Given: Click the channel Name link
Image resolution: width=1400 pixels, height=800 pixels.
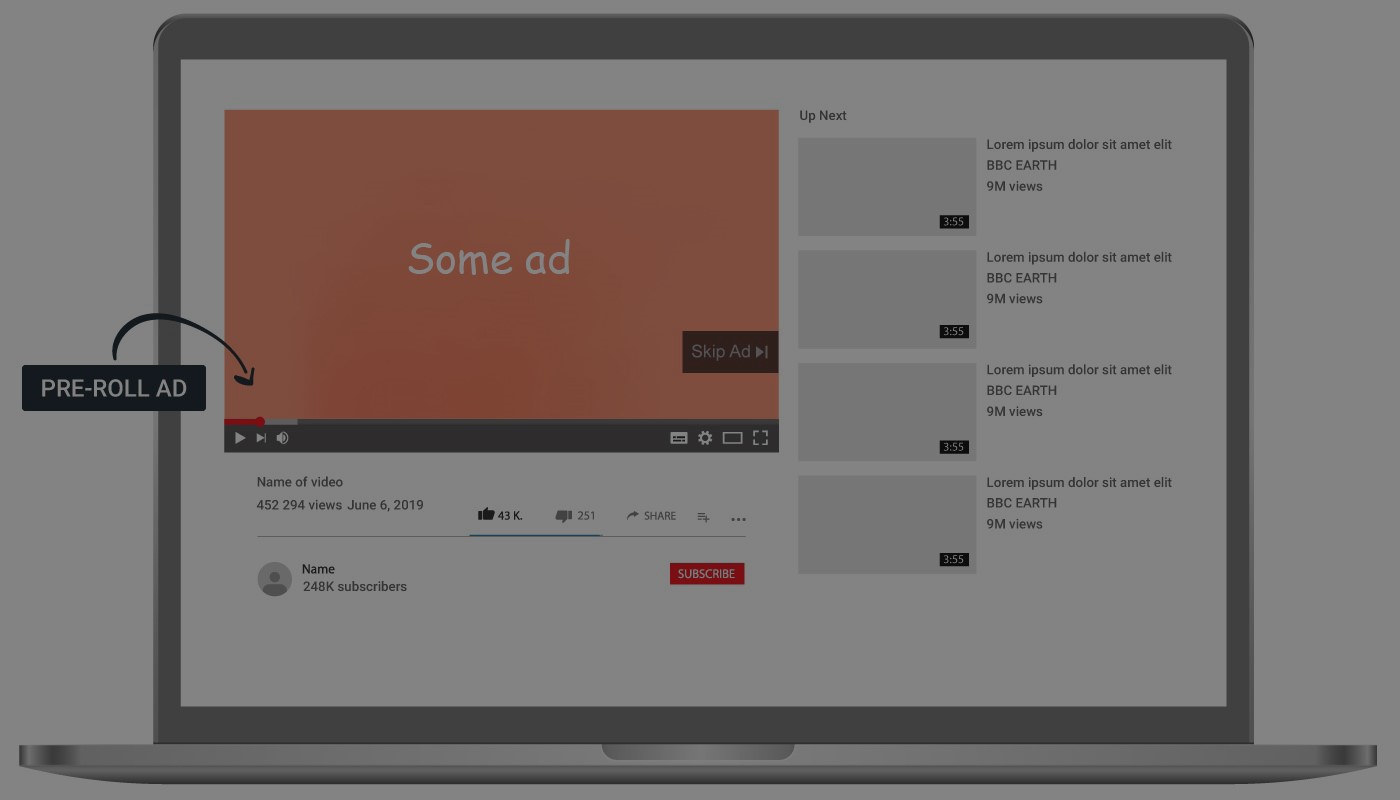Looking at the screenshot, I should (x=318, y=569).
